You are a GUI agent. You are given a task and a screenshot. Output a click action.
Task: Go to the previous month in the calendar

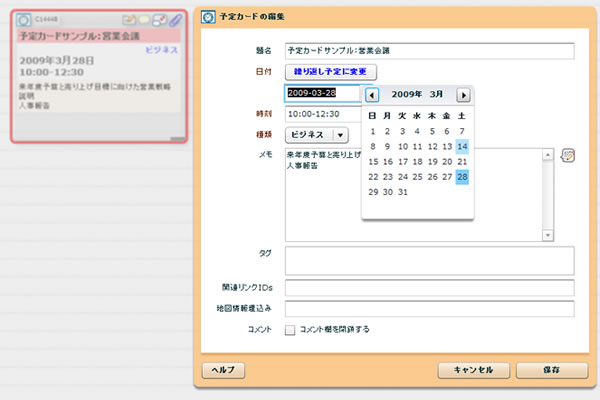(x=372, y=95)
